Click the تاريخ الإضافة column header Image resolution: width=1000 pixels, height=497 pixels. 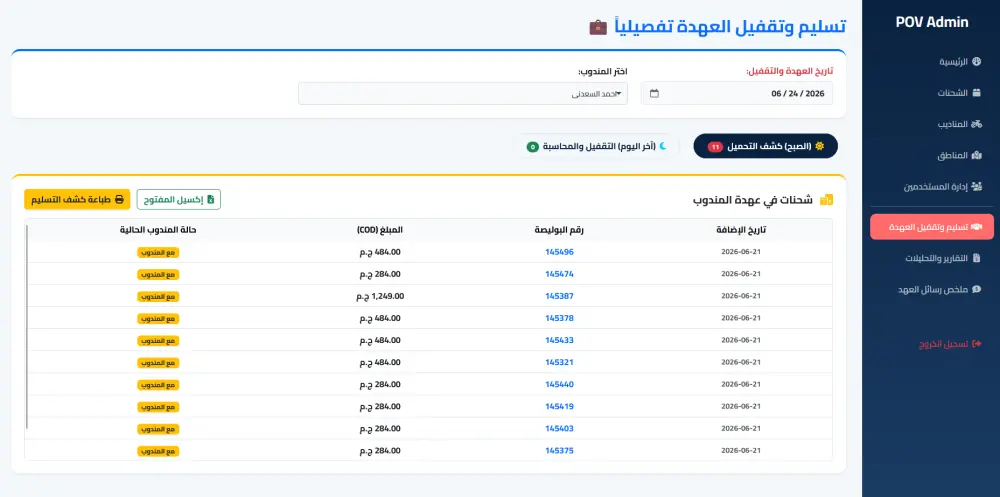pos(741,230)
